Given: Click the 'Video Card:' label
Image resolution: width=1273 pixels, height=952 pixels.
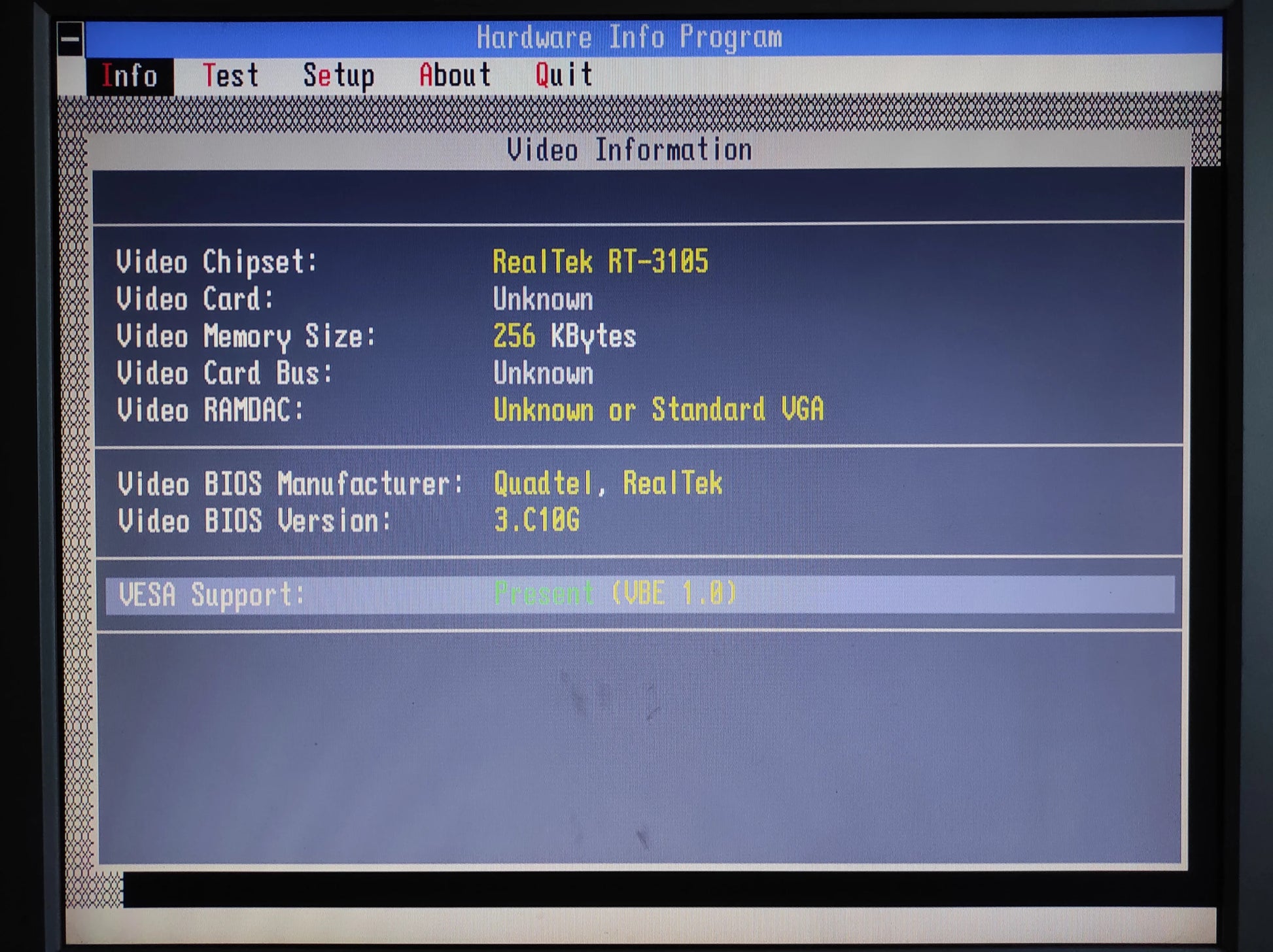Looking at the screenshot, I should coord(194,299).
